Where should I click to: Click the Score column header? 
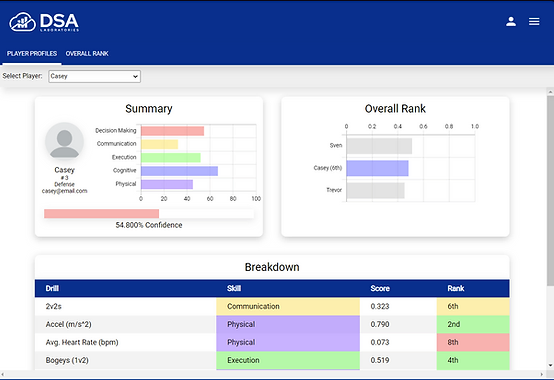click(x=380, y=289)
